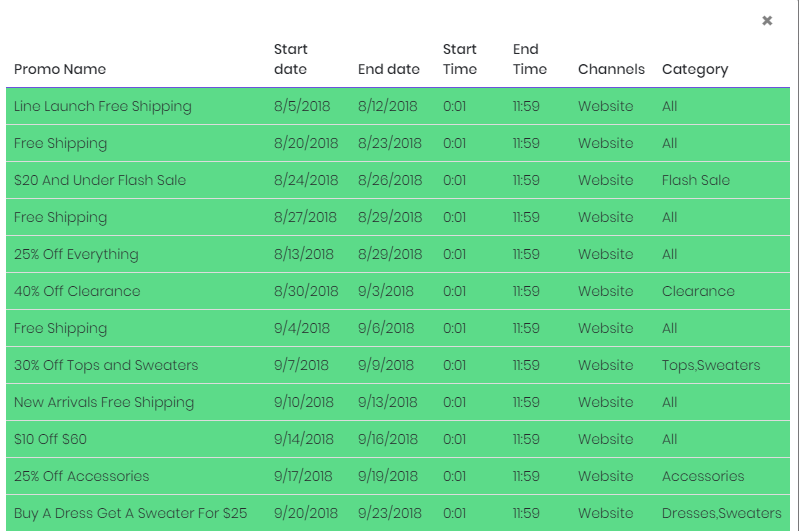Click the Start date column header
The height and width of the screenshot is (531, 799).
[x=291, y=59]
